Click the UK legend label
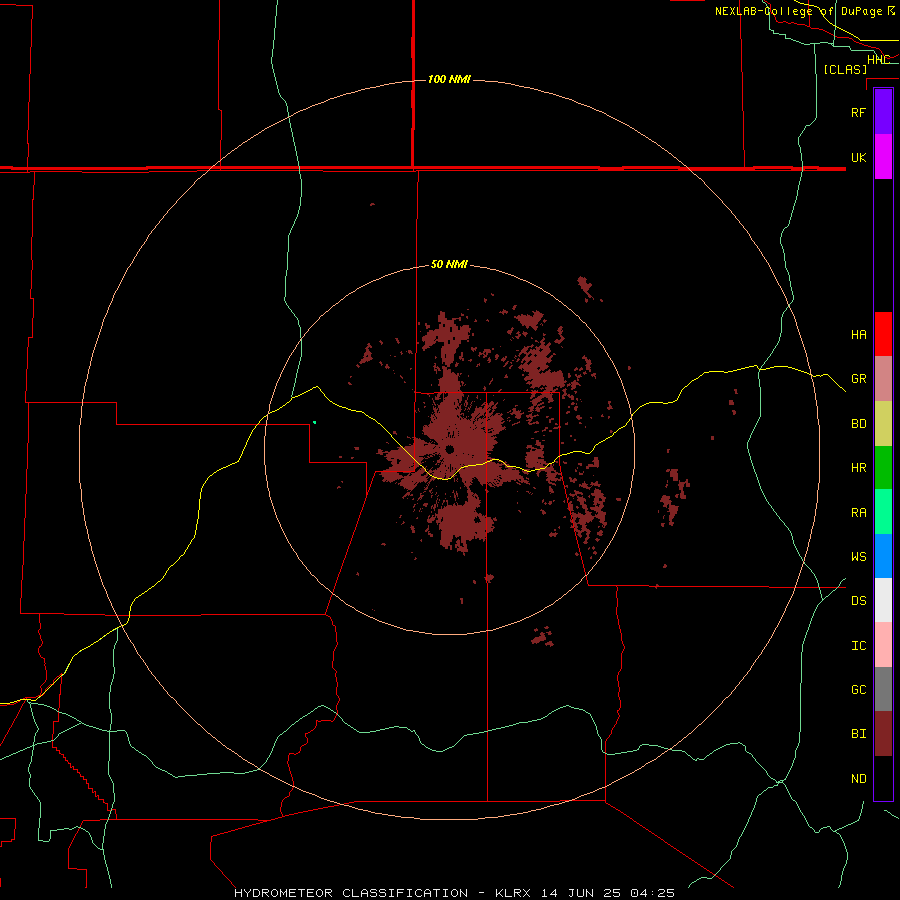This screenshot has width=900, height=900. tap(858, 158)
